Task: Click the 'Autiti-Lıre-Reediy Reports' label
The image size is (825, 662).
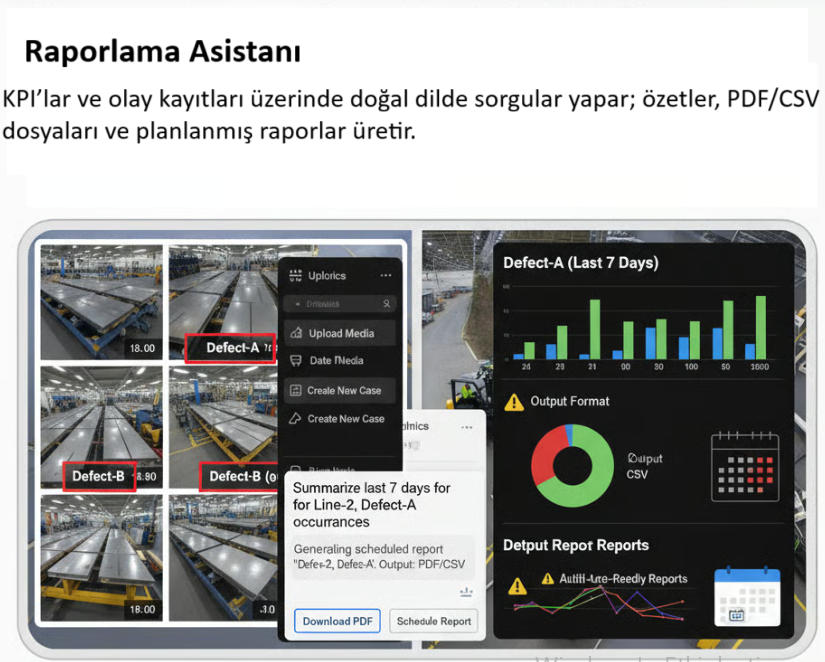Action: (623, 579)
